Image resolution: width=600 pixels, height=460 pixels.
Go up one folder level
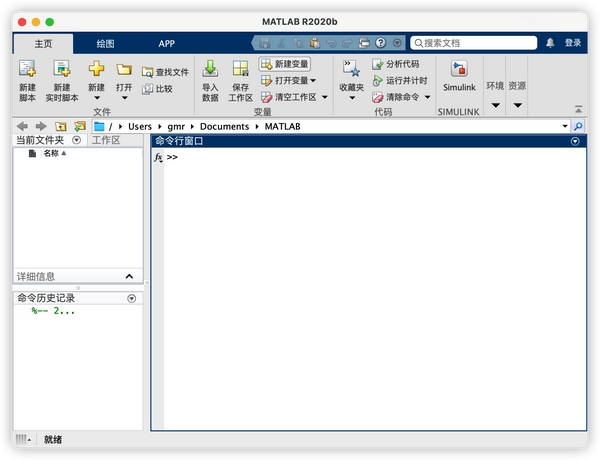coord(60,126)
